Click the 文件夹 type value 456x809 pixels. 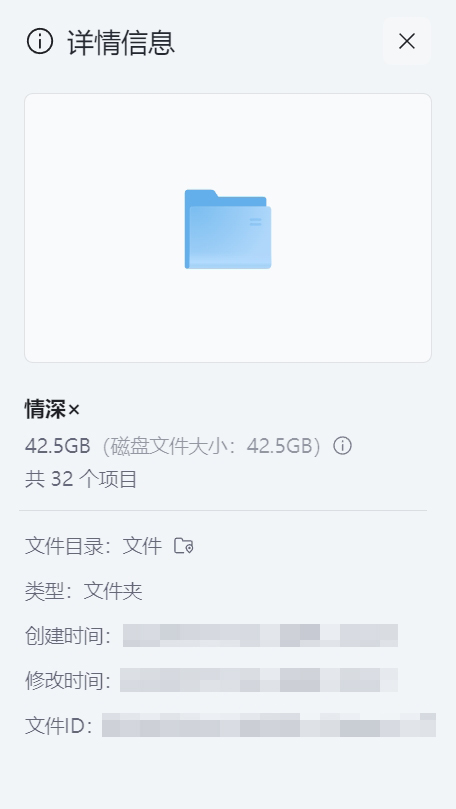[x=113, y=591]
